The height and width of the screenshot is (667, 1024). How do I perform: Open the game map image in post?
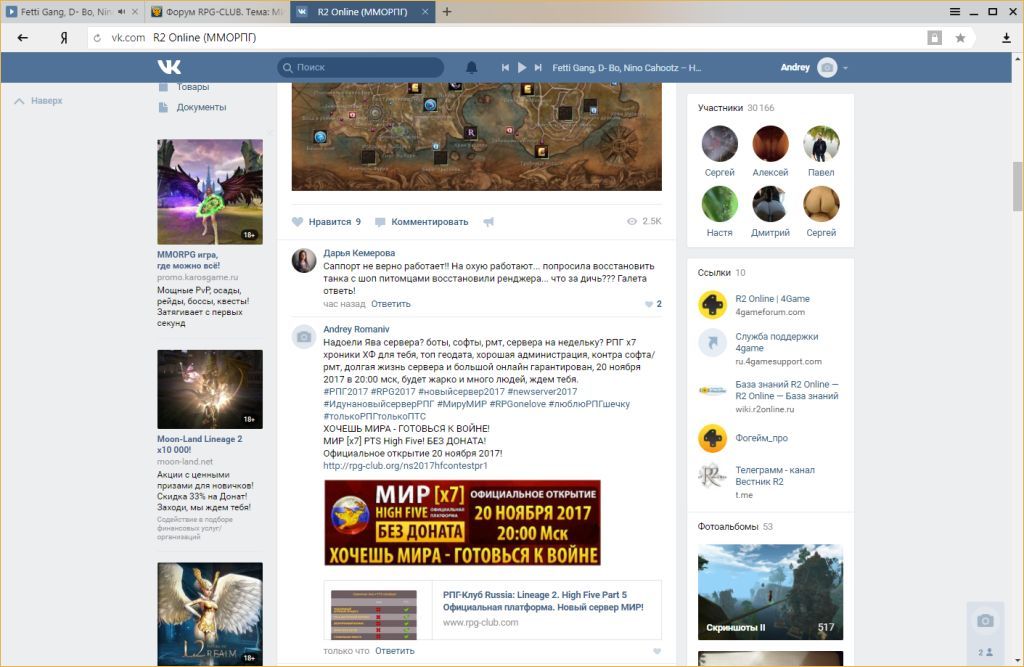click(477, 137)
